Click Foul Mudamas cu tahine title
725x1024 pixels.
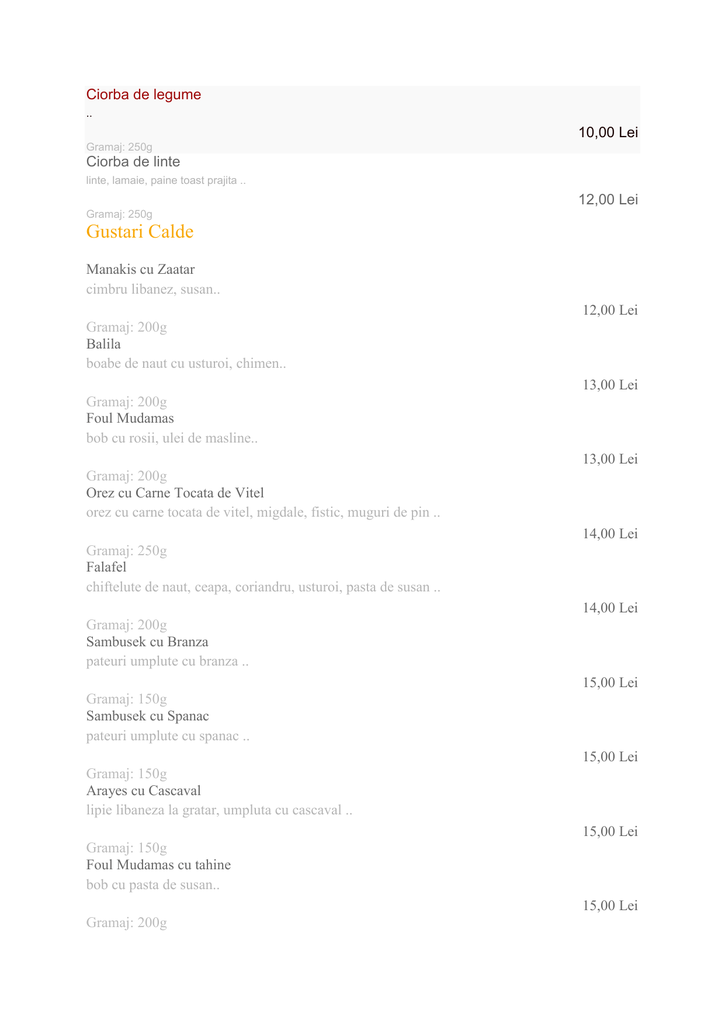(158, 865)
